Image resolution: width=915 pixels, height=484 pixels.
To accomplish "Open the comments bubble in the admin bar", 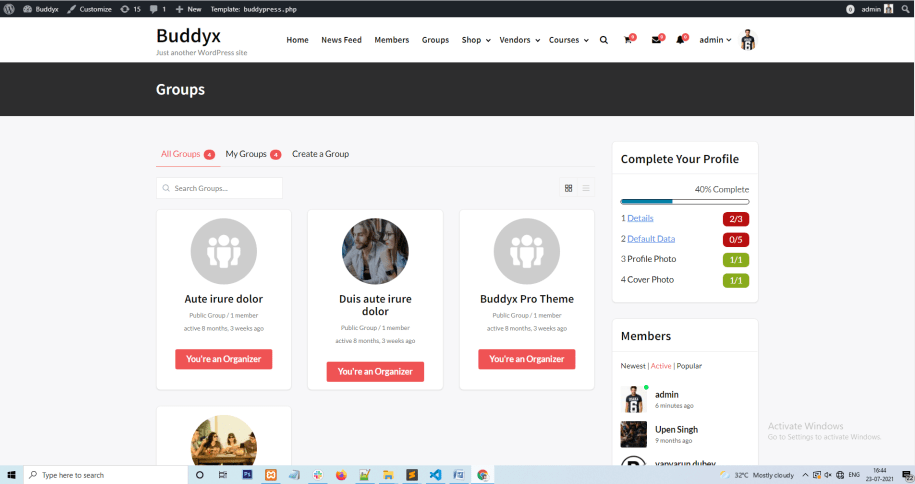I will pos(158,9).
